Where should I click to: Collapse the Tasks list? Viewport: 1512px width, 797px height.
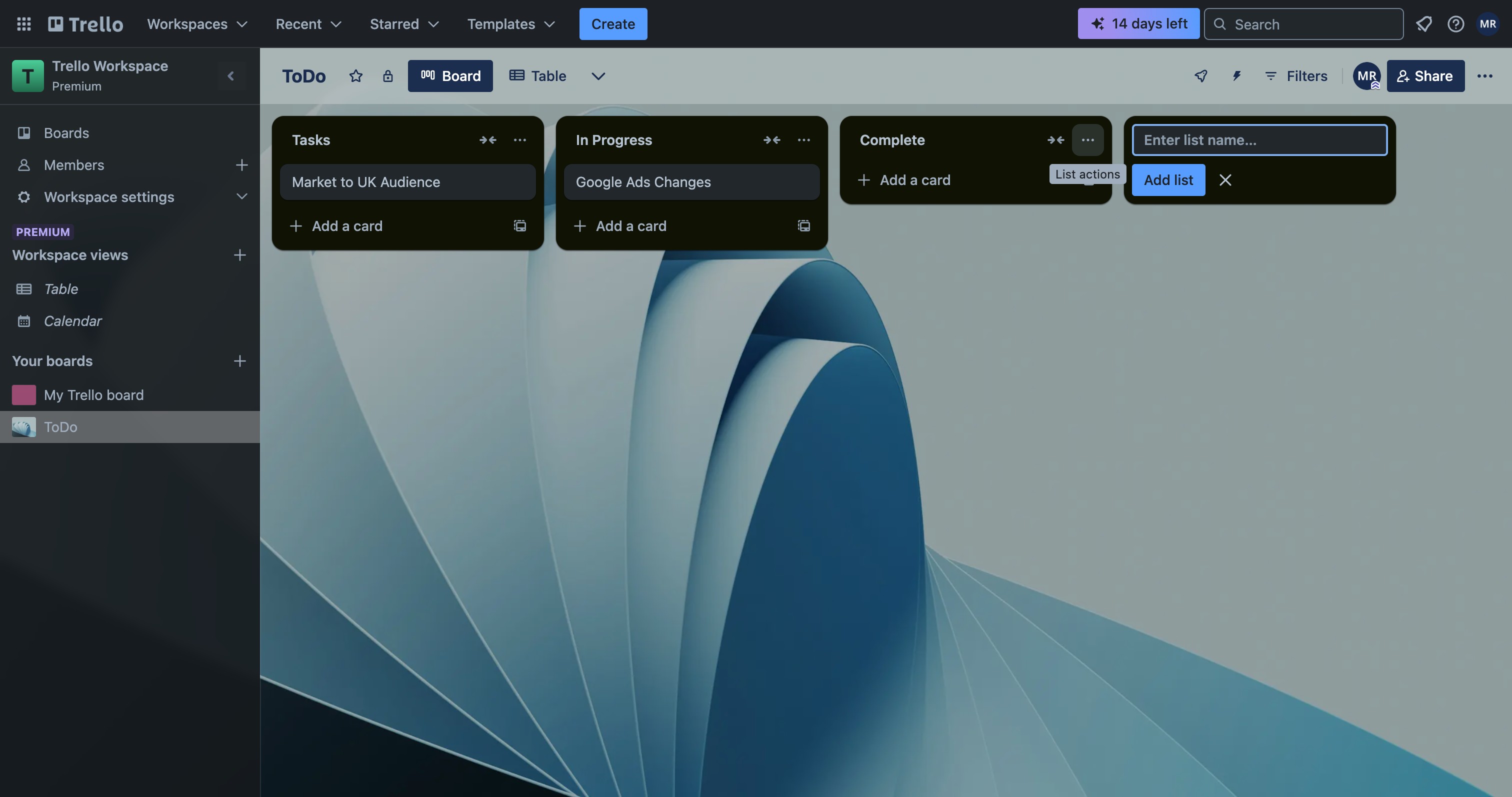coord(488,139)
